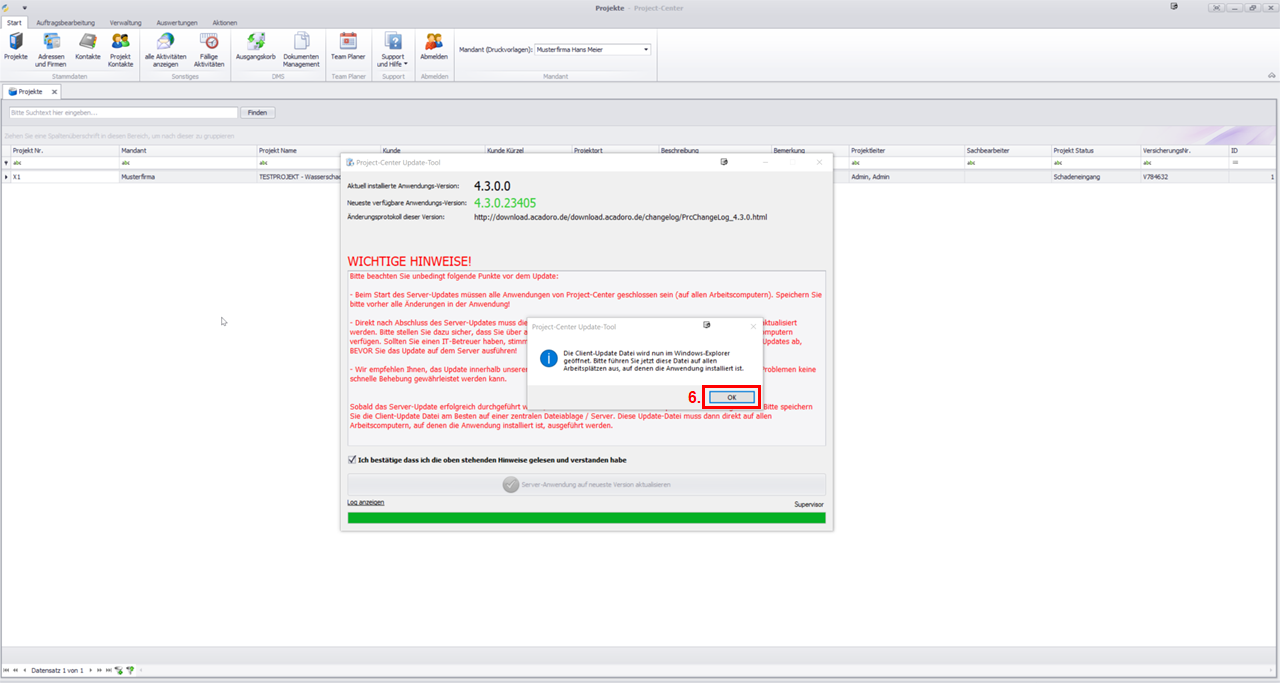
Task: Open Adressen und Firmen
Action: pyautogui.click(x=51, y=48)
